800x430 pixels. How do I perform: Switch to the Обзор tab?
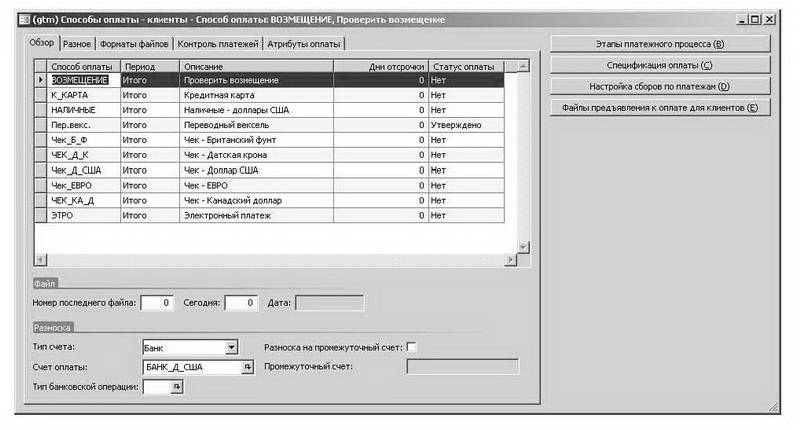[42, 43]
